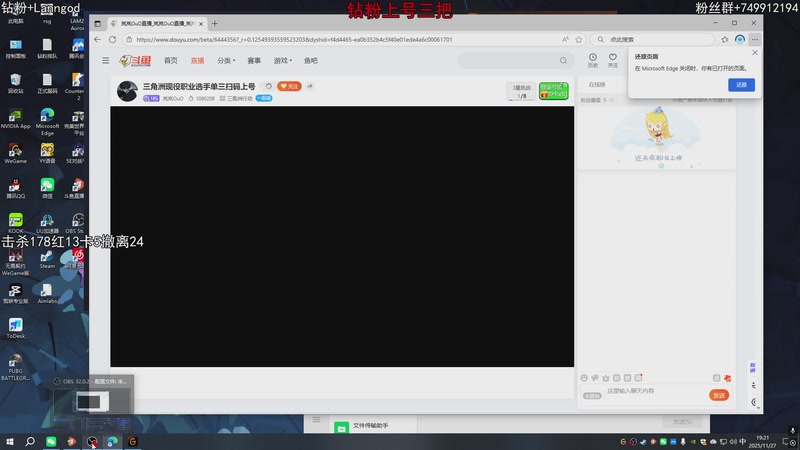
Task: Open the 鱼吧 nav item
Action: pyautogui.click(x=311, y=60)
